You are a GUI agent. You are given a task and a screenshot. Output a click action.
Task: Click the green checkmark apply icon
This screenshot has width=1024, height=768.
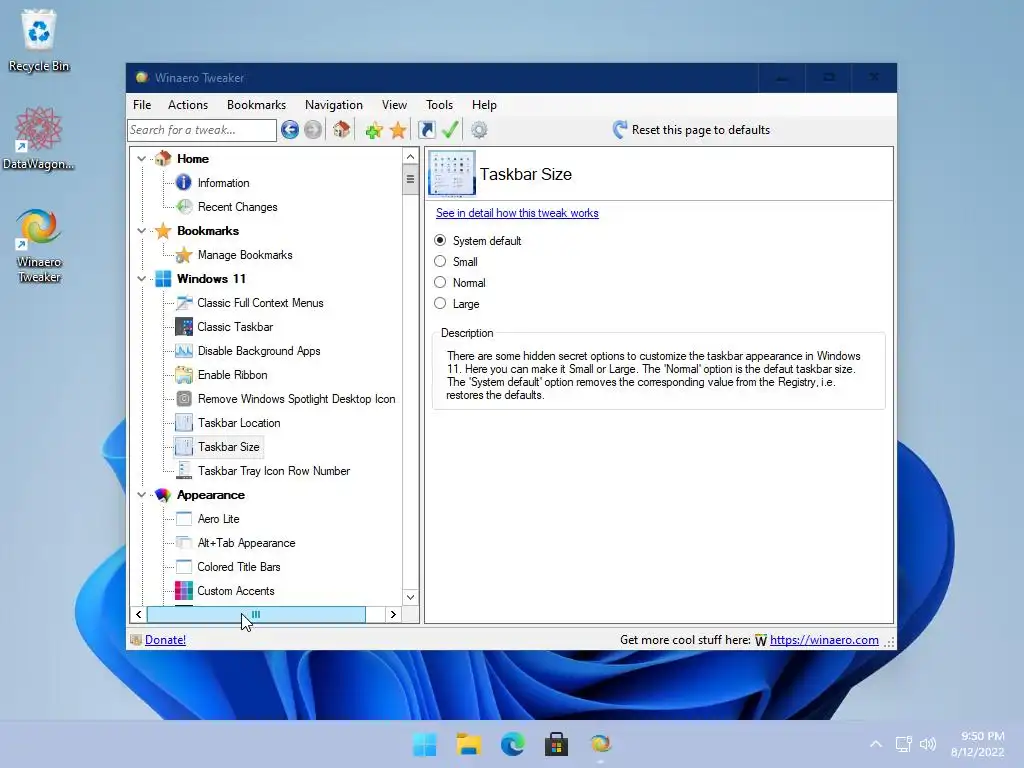pyautogui.click(x=450, y=129)
